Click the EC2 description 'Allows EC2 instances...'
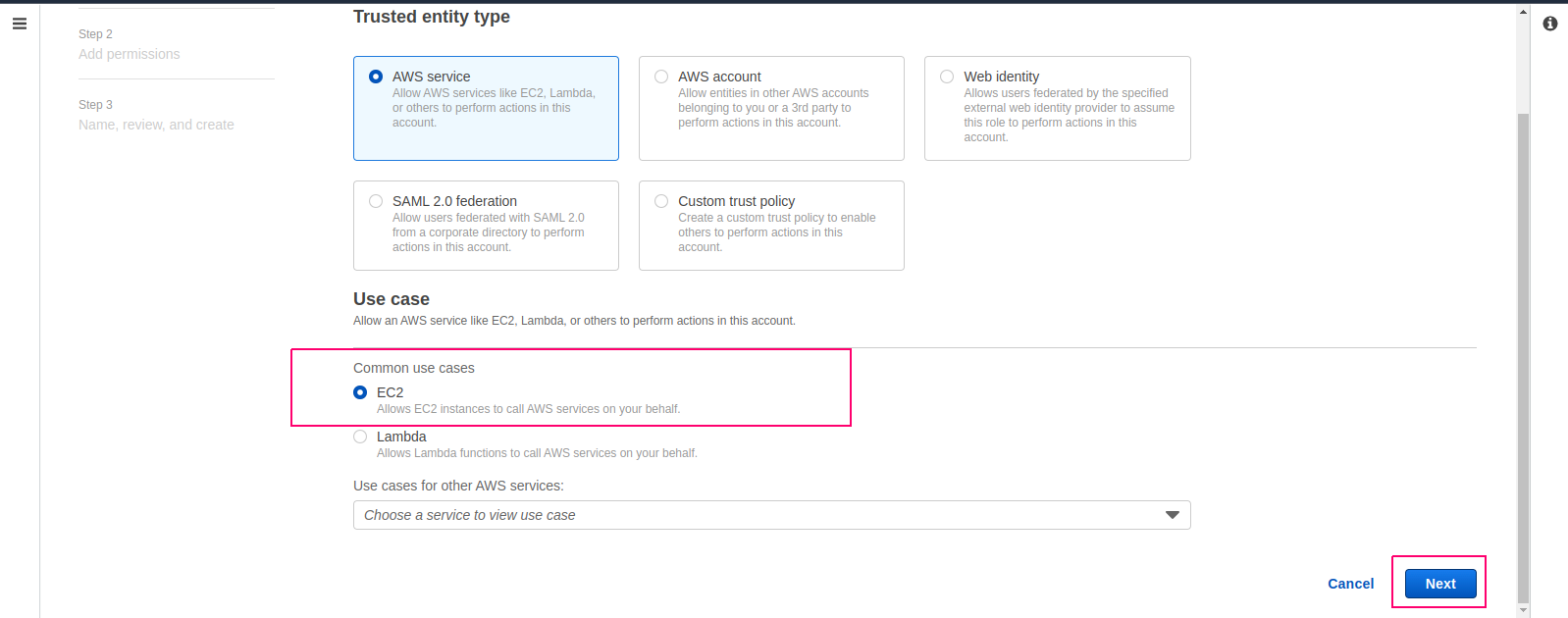1568x618 pixels. [x=528, y=409]
